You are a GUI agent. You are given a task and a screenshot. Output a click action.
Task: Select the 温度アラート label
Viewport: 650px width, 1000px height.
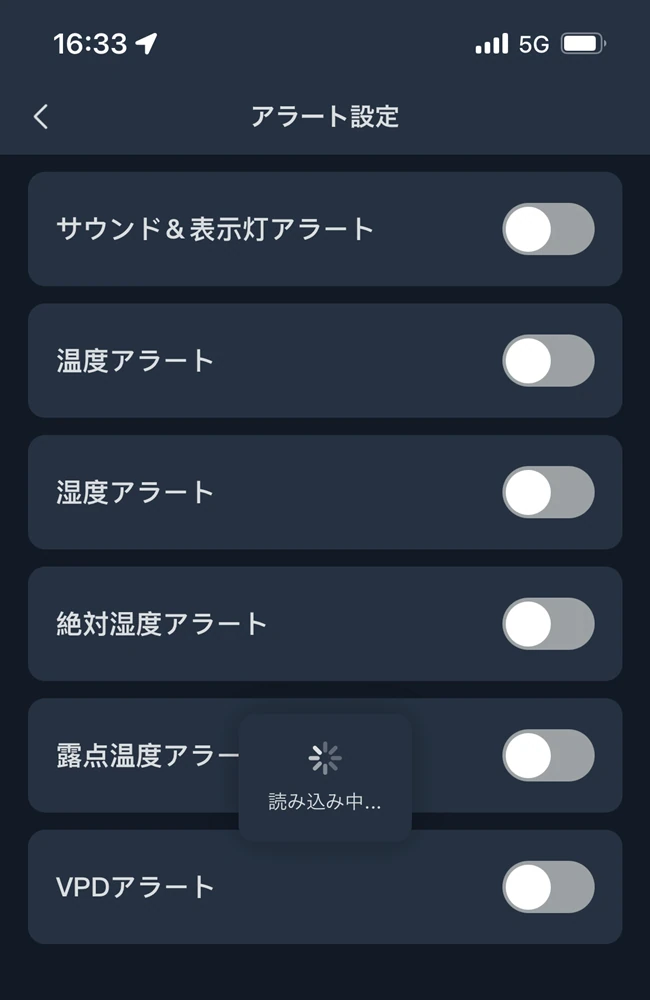pyautogui.click(x=136, y=361)
